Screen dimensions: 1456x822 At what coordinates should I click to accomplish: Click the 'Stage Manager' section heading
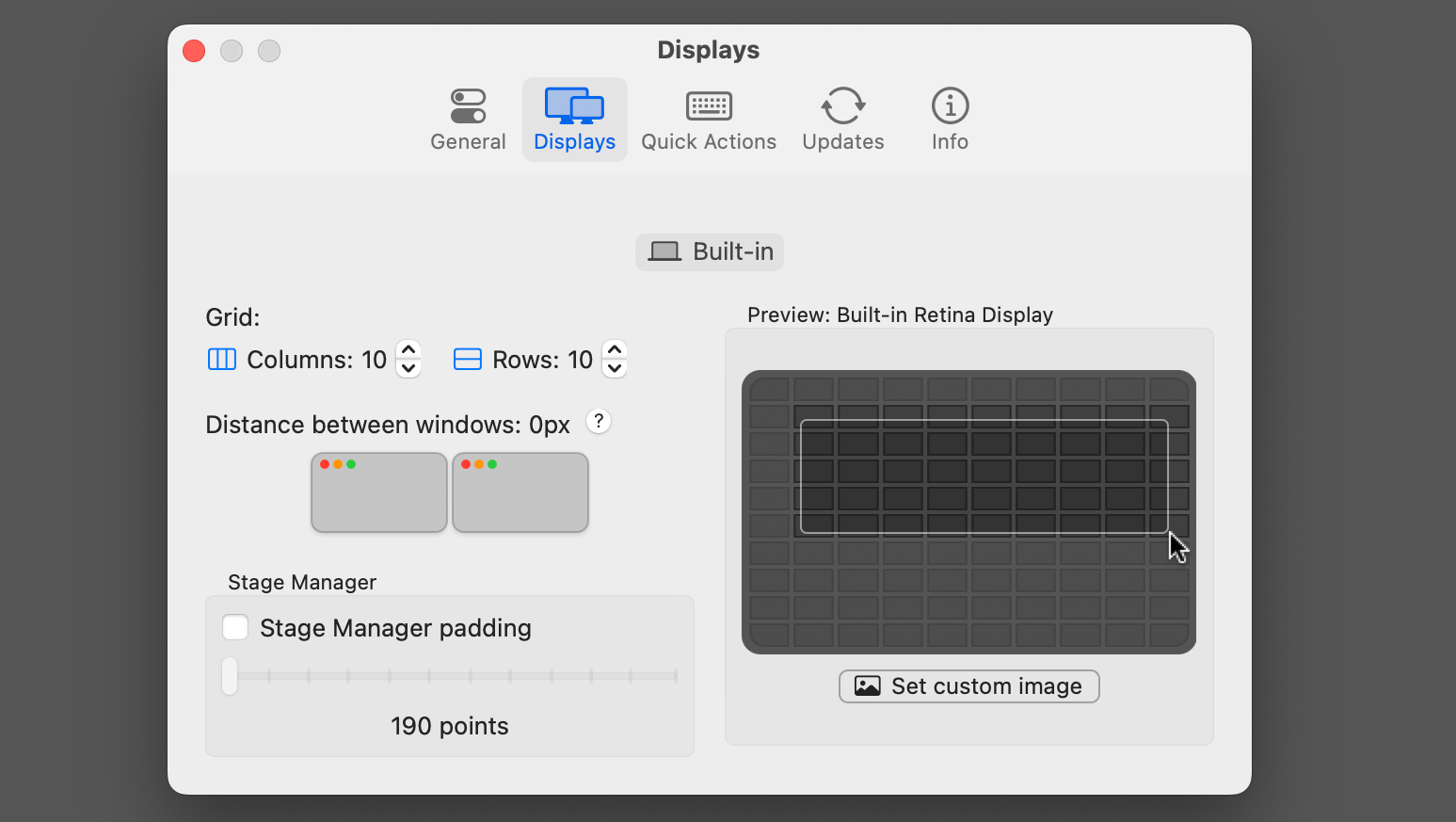[x=302, y=582]
